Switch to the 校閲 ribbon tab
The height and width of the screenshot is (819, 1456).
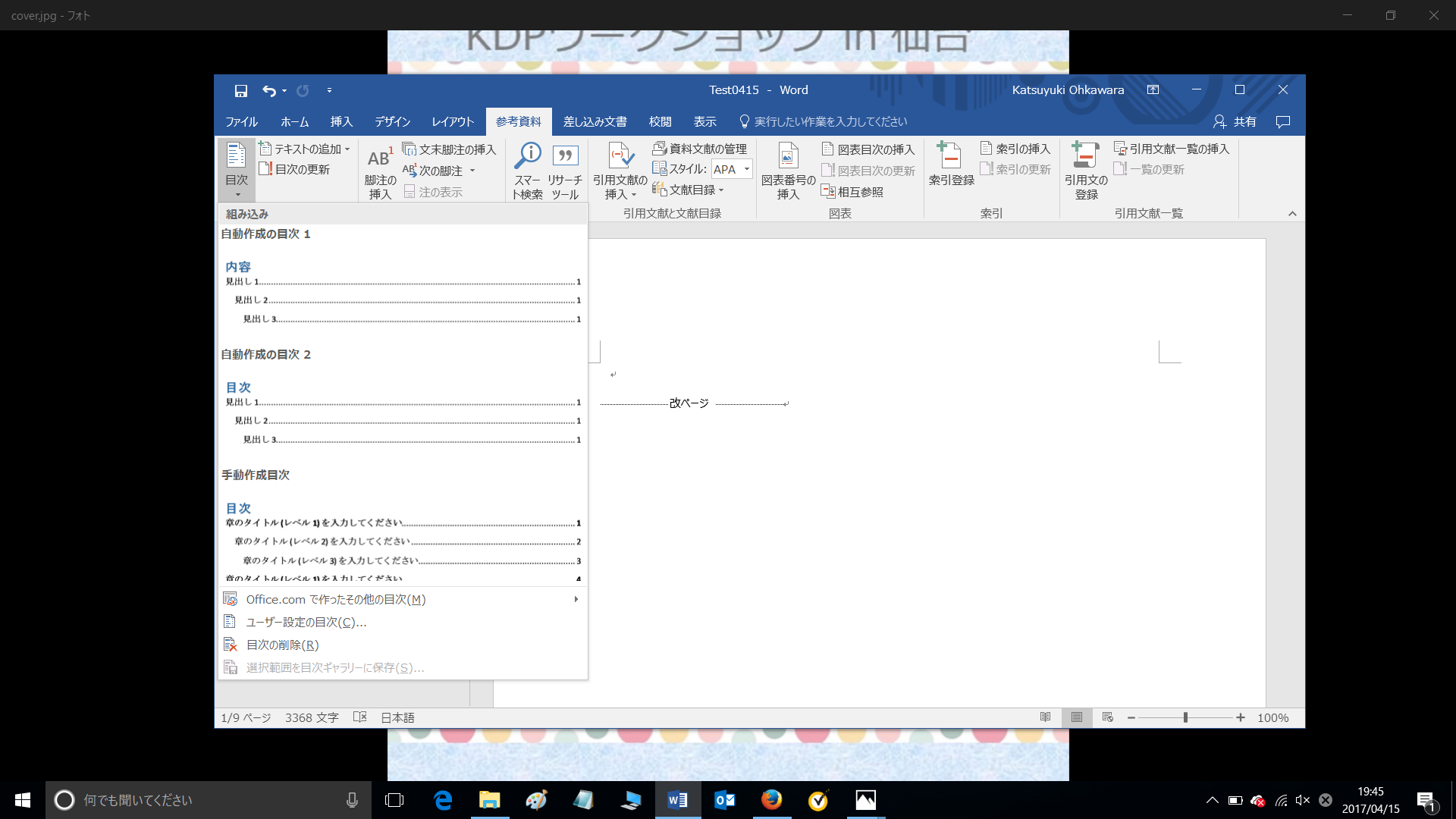(660, 121)
